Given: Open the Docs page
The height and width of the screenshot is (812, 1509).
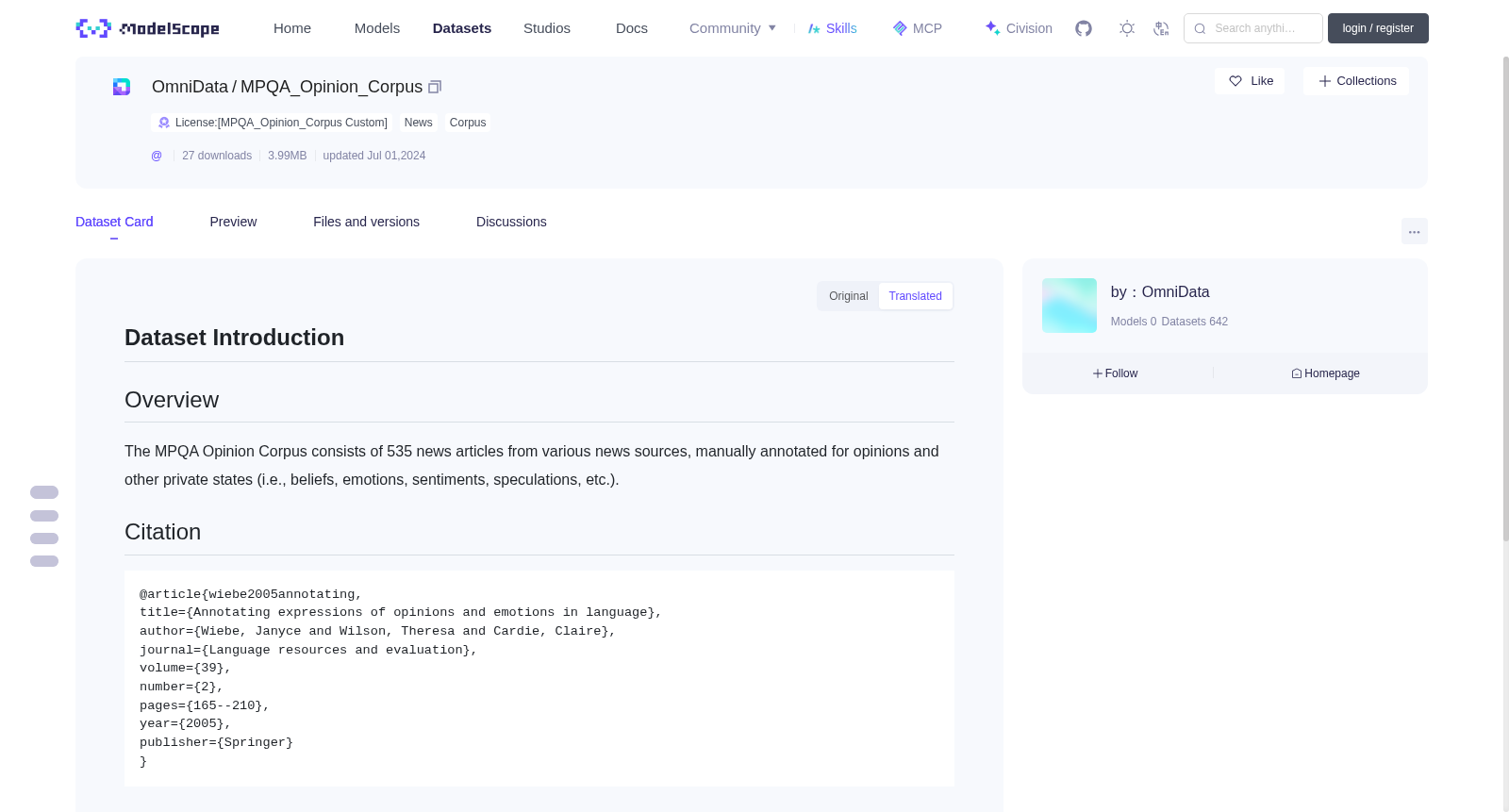Looking at the screenshot, I should (632, 28).
